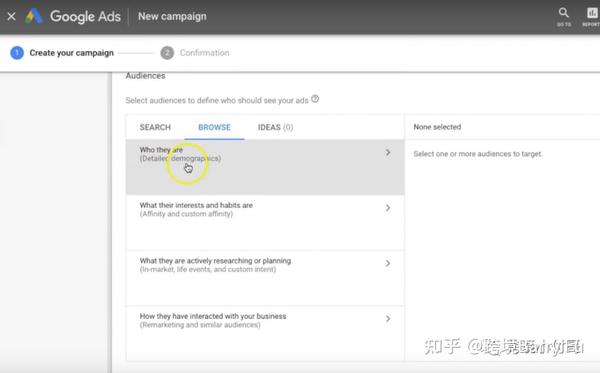600x373 pixels.
Task: Select Who they are audience category
Action: pyautogui.click(x=265, y=167)
